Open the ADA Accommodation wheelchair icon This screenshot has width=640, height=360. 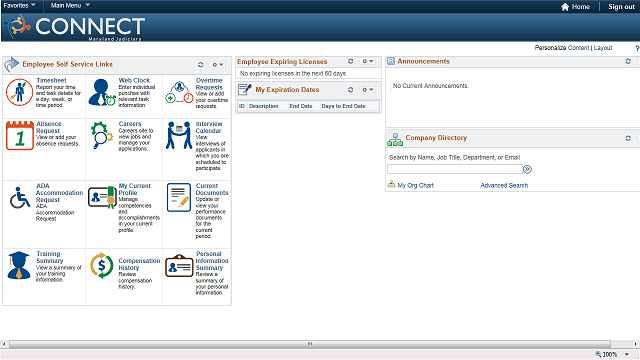click(x=20, y=198)
